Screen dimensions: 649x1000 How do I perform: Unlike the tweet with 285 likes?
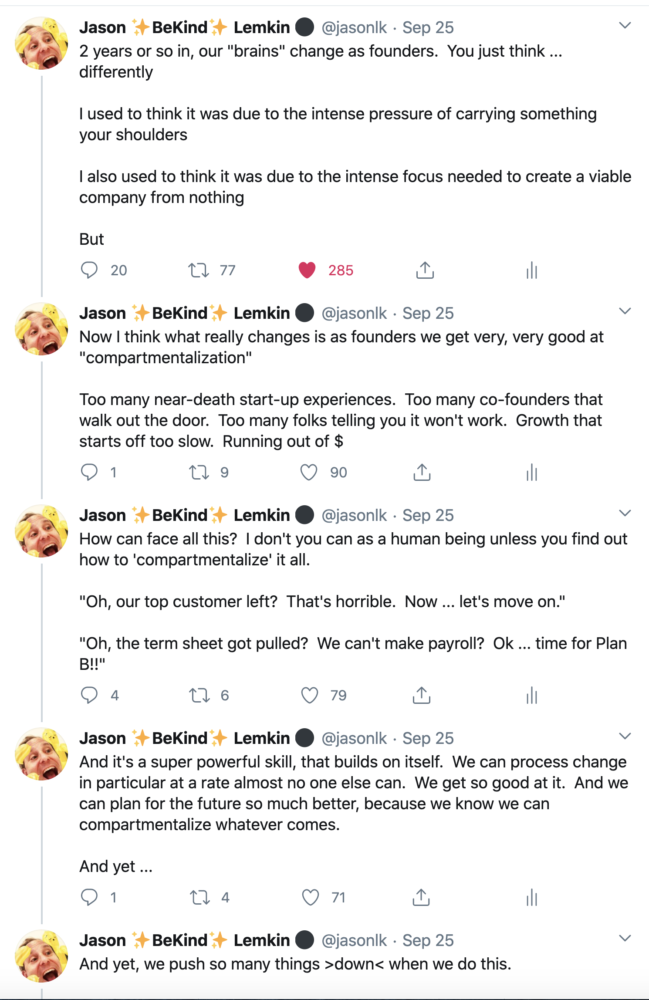308,270
